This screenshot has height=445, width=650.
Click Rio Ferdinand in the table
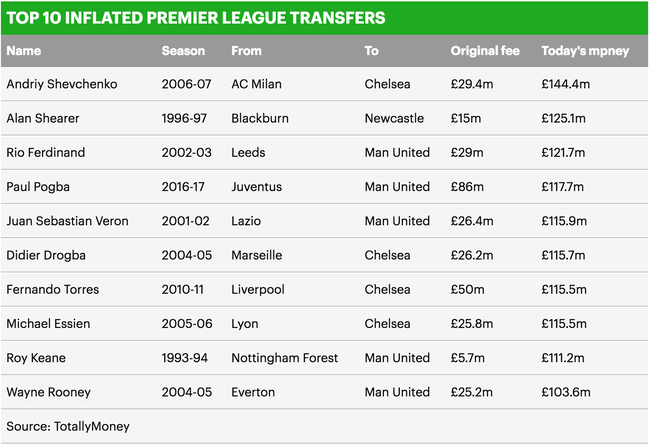coord(46,153)
